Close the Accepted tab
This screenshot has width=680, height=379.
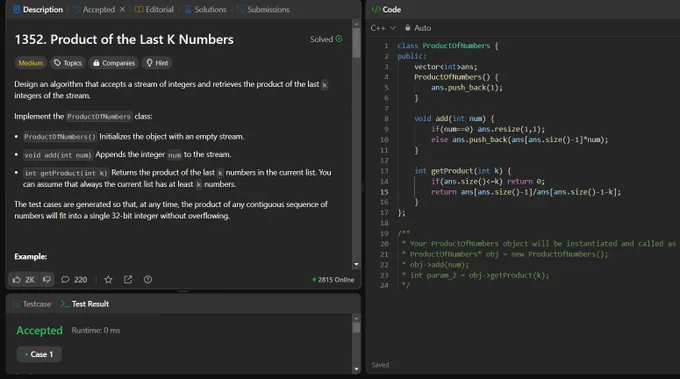tap(122, 9)
